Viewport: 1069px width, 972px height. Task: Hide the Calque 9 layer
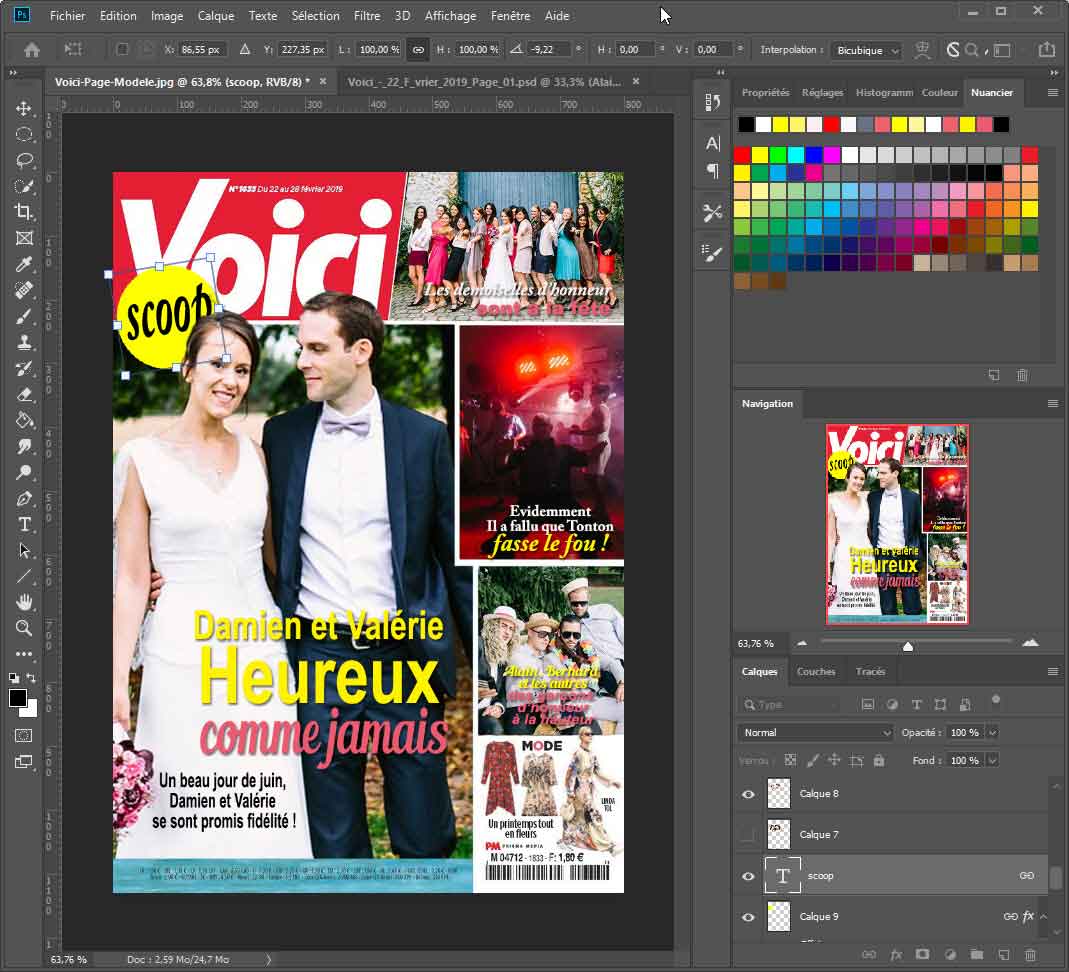748,917
